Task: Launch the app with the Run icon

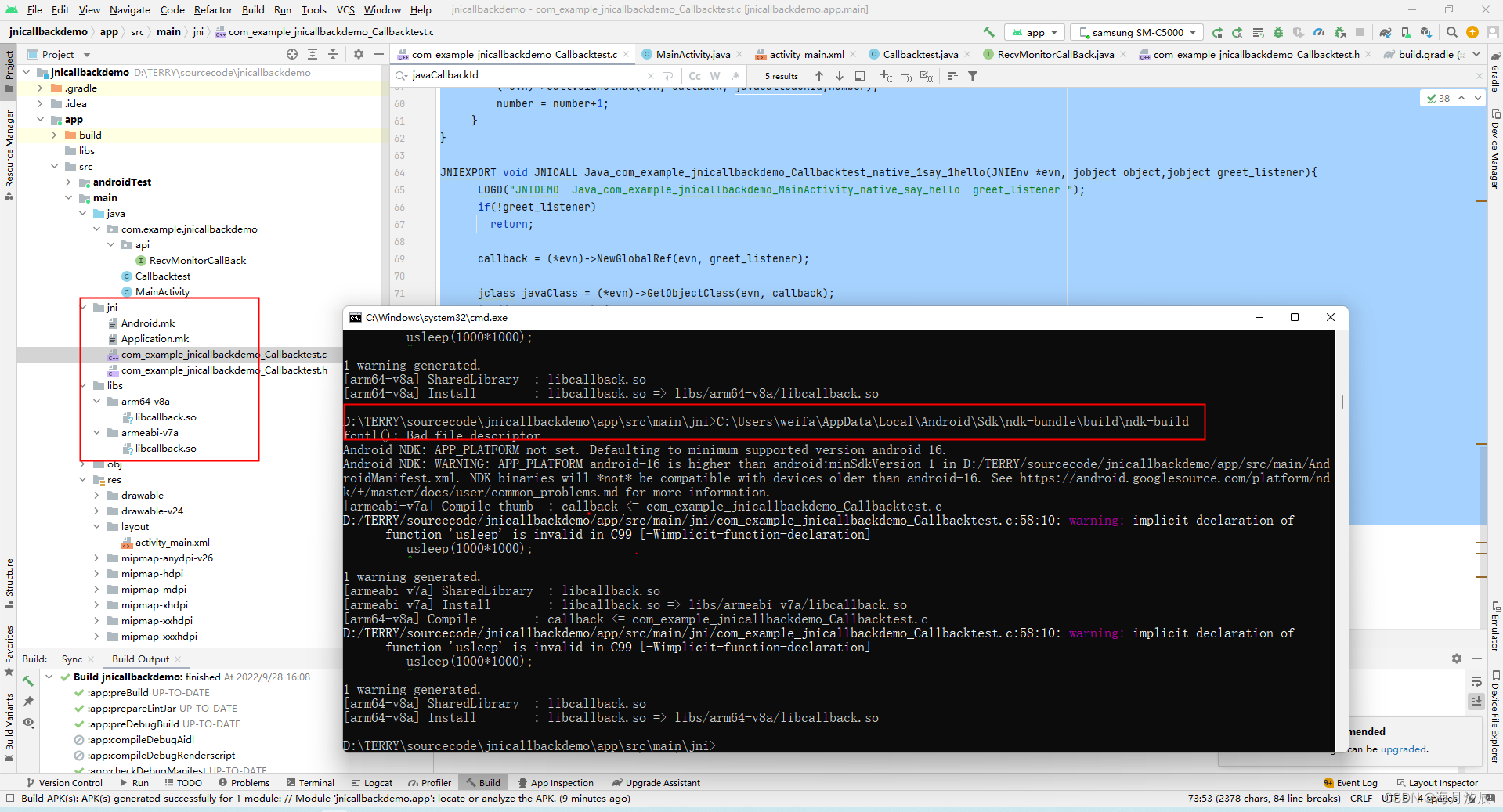Action: click(1218, 32)
